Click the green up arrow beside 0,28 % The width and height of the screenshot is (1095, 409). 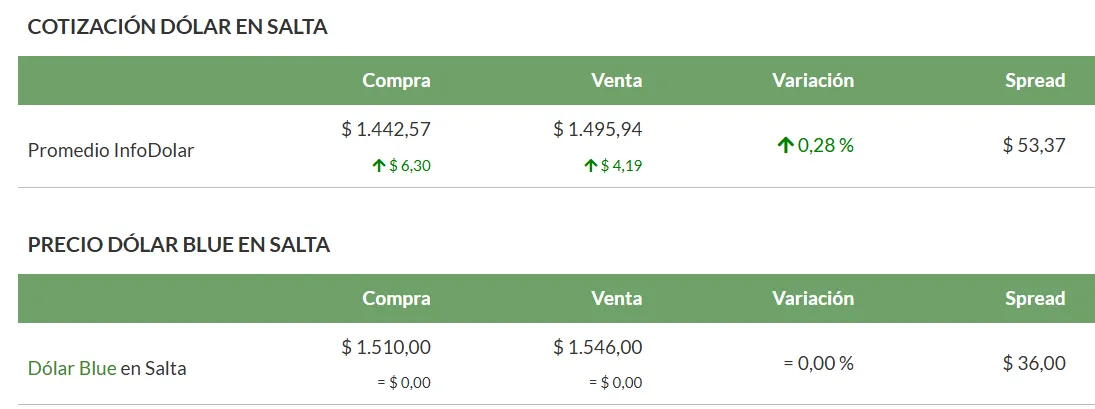point(785,146)
